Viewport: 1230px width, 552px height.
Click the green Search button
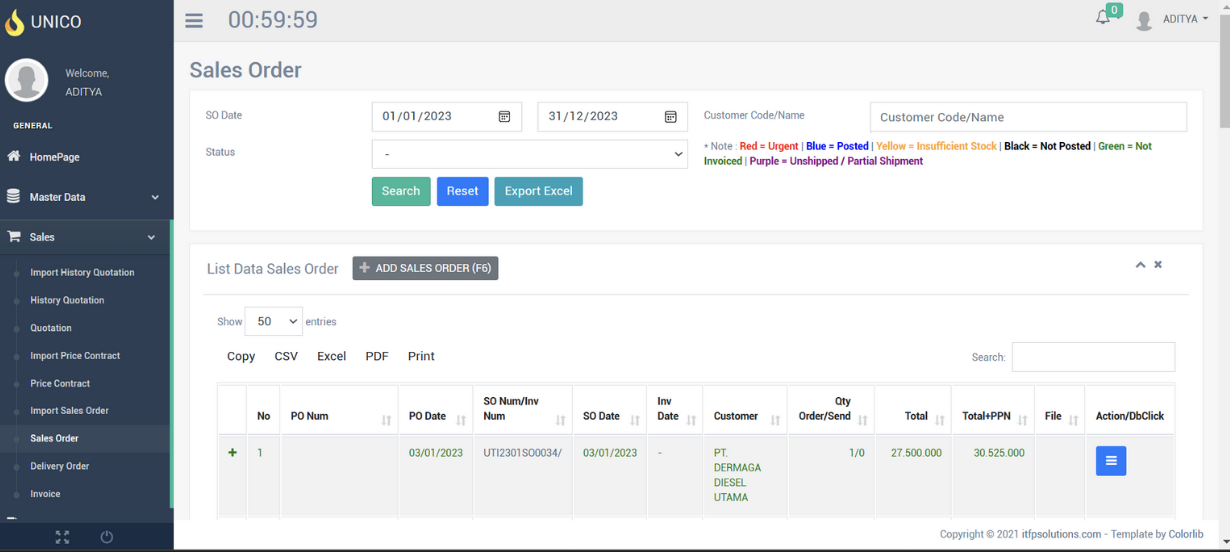pos(400,191)
